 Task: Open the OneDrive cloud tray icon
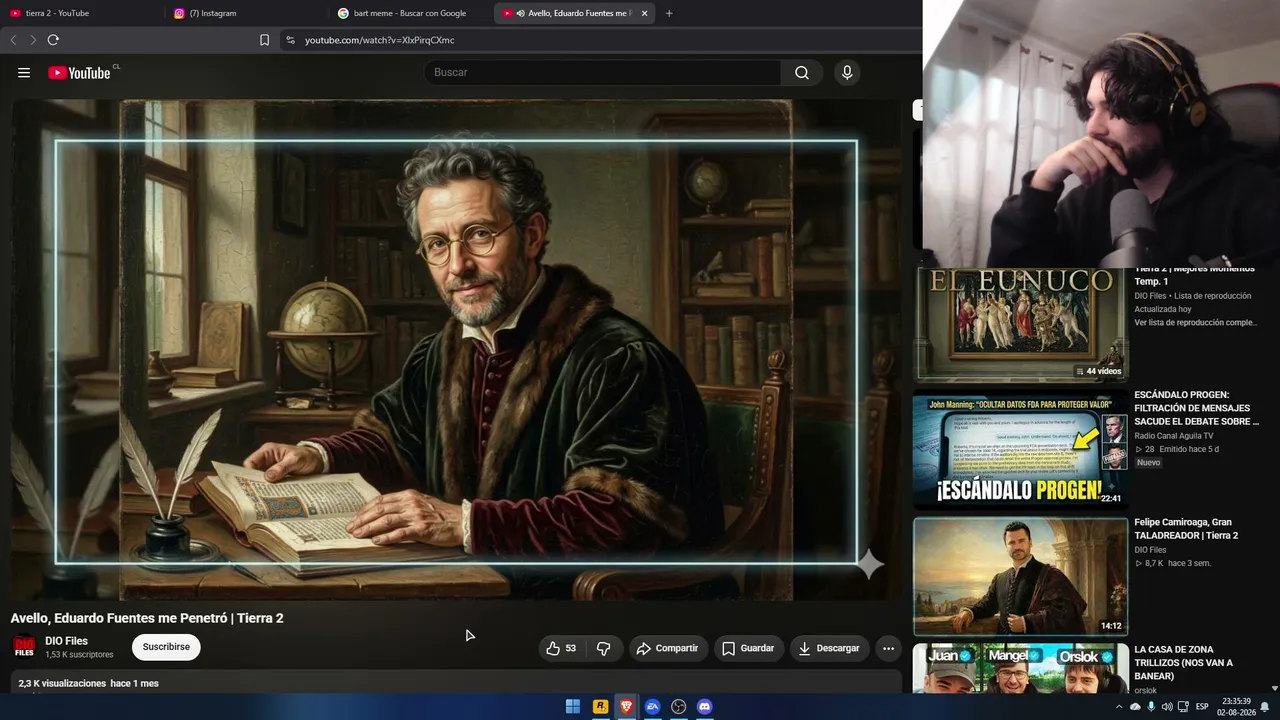1135,707
